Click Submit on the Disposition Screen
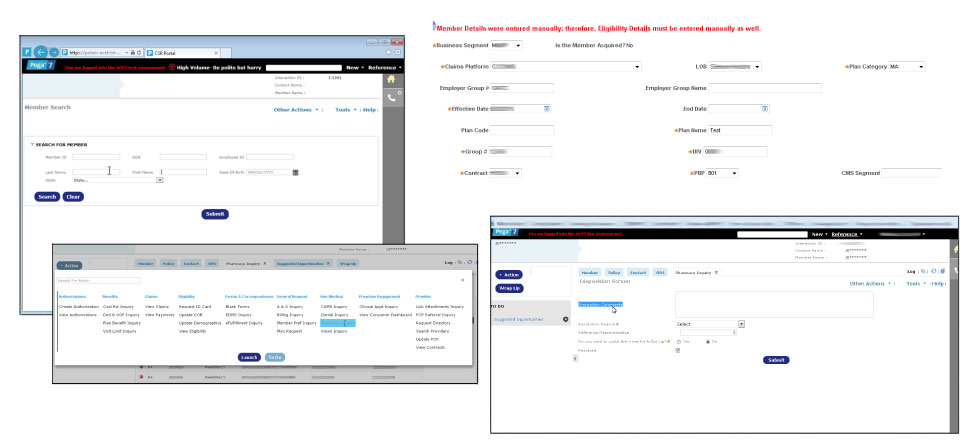965x442 pixels. click(776, 360)
